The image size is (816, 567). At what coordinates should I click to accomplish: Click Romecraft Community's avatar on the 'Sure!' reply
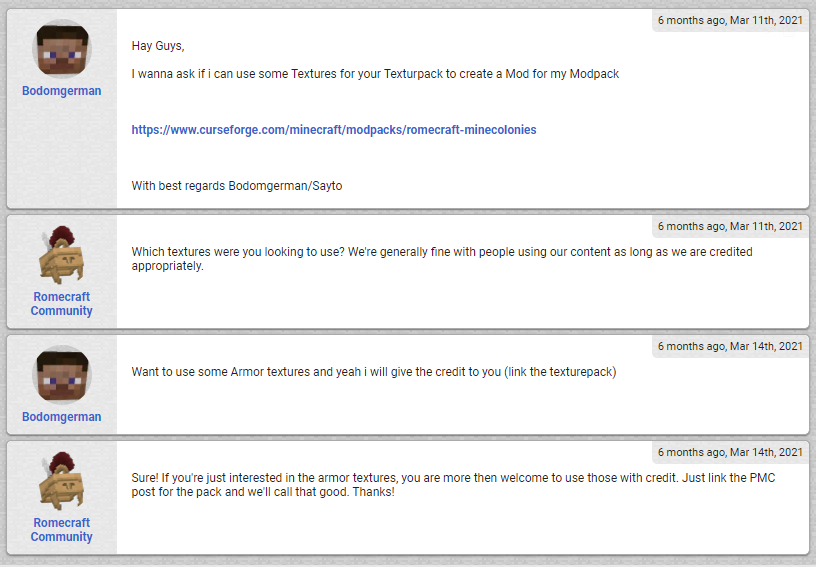[62, 481]
